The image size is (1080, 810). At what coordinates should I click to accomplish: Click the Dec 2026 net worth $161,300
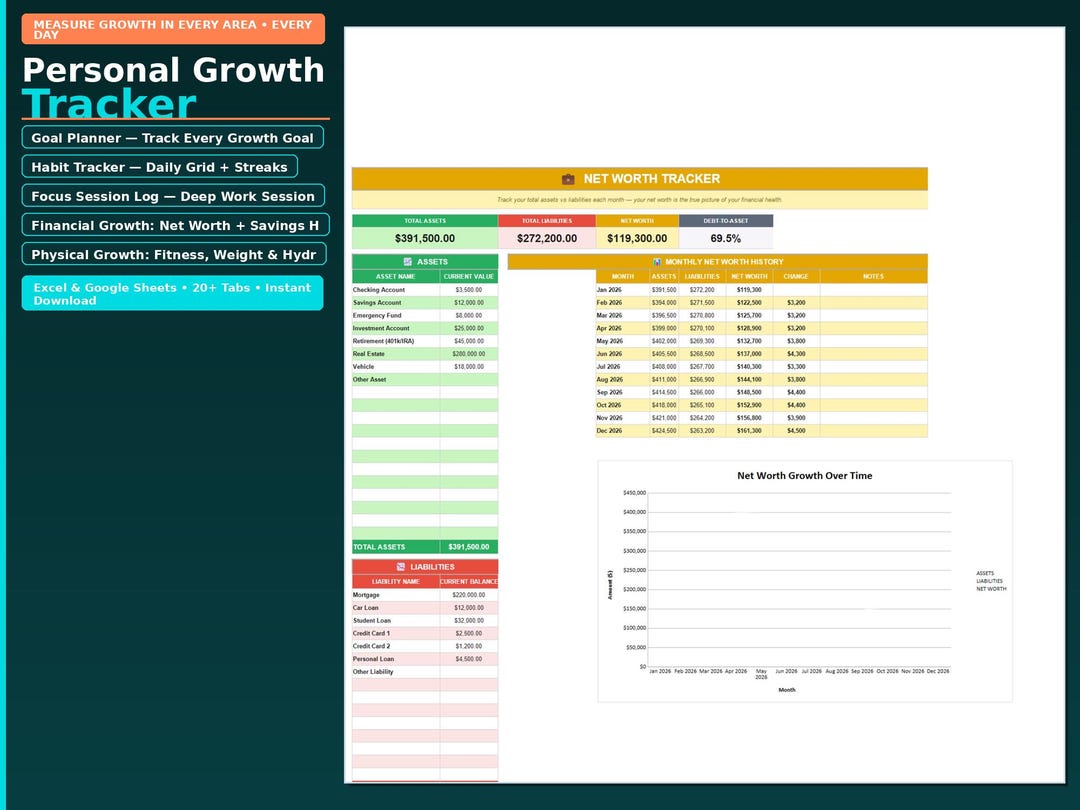click(x=749, y=431)
